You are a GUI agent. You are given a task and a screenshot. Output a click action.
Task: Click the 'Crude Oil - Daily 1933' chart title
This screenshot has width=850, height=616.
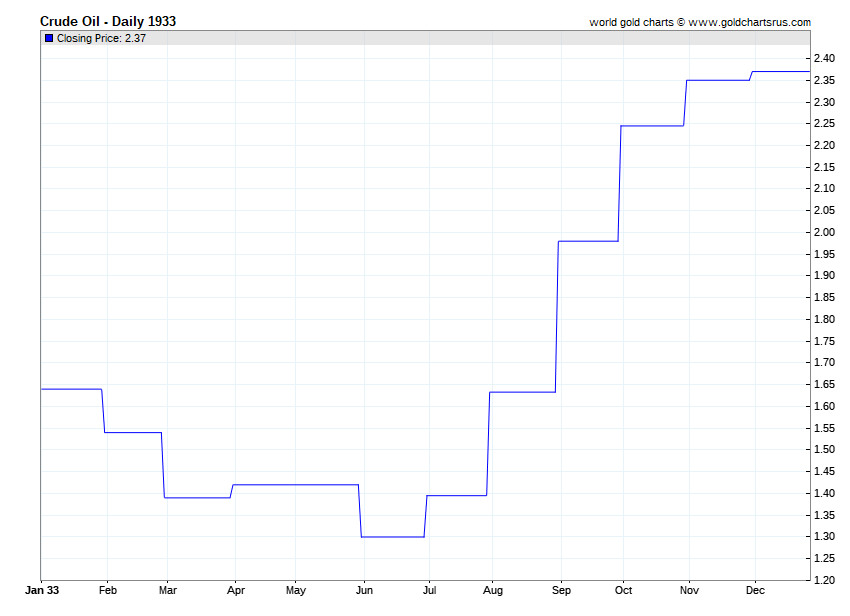click(108, 21)
